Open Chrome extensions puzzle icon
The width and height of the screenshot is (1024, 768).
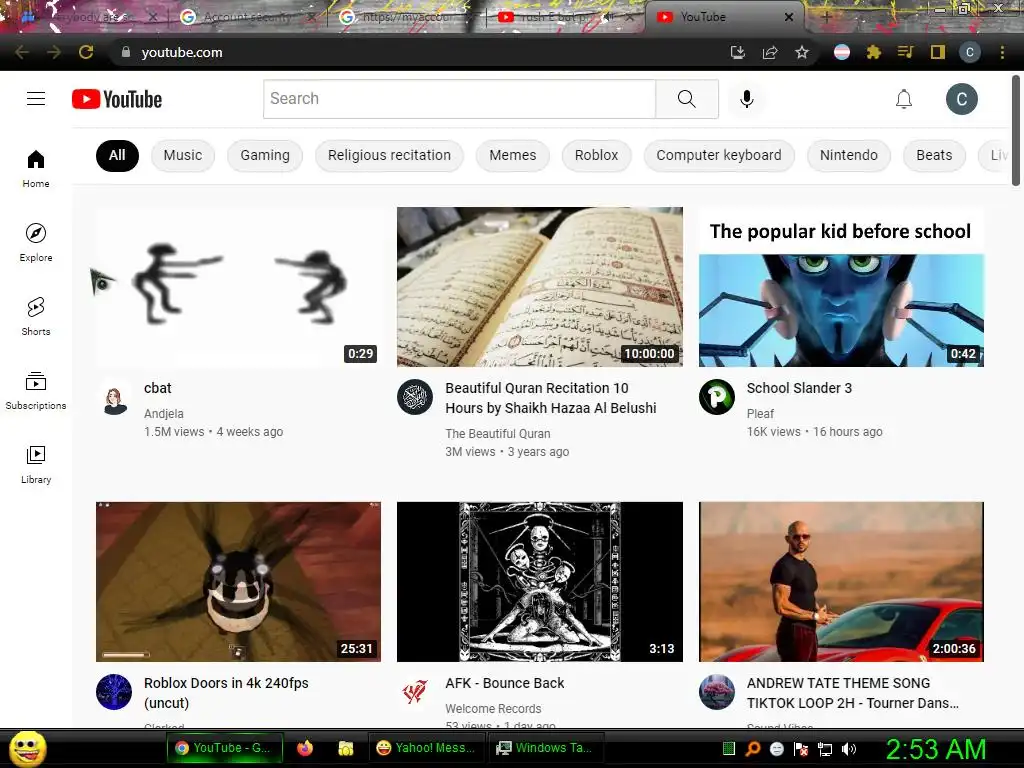click(x=873, y=52)
